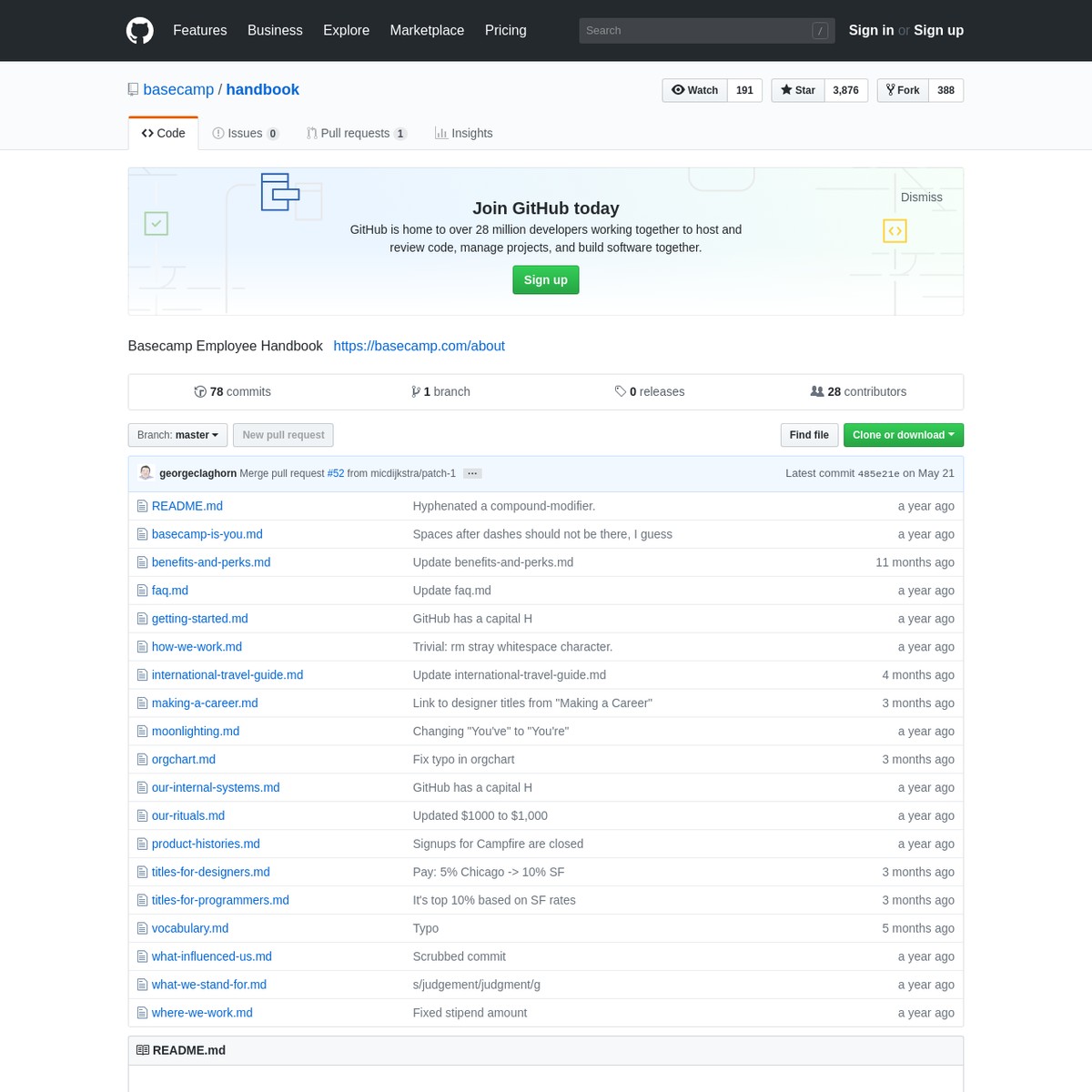View the 1 branch link

[440, 391]
